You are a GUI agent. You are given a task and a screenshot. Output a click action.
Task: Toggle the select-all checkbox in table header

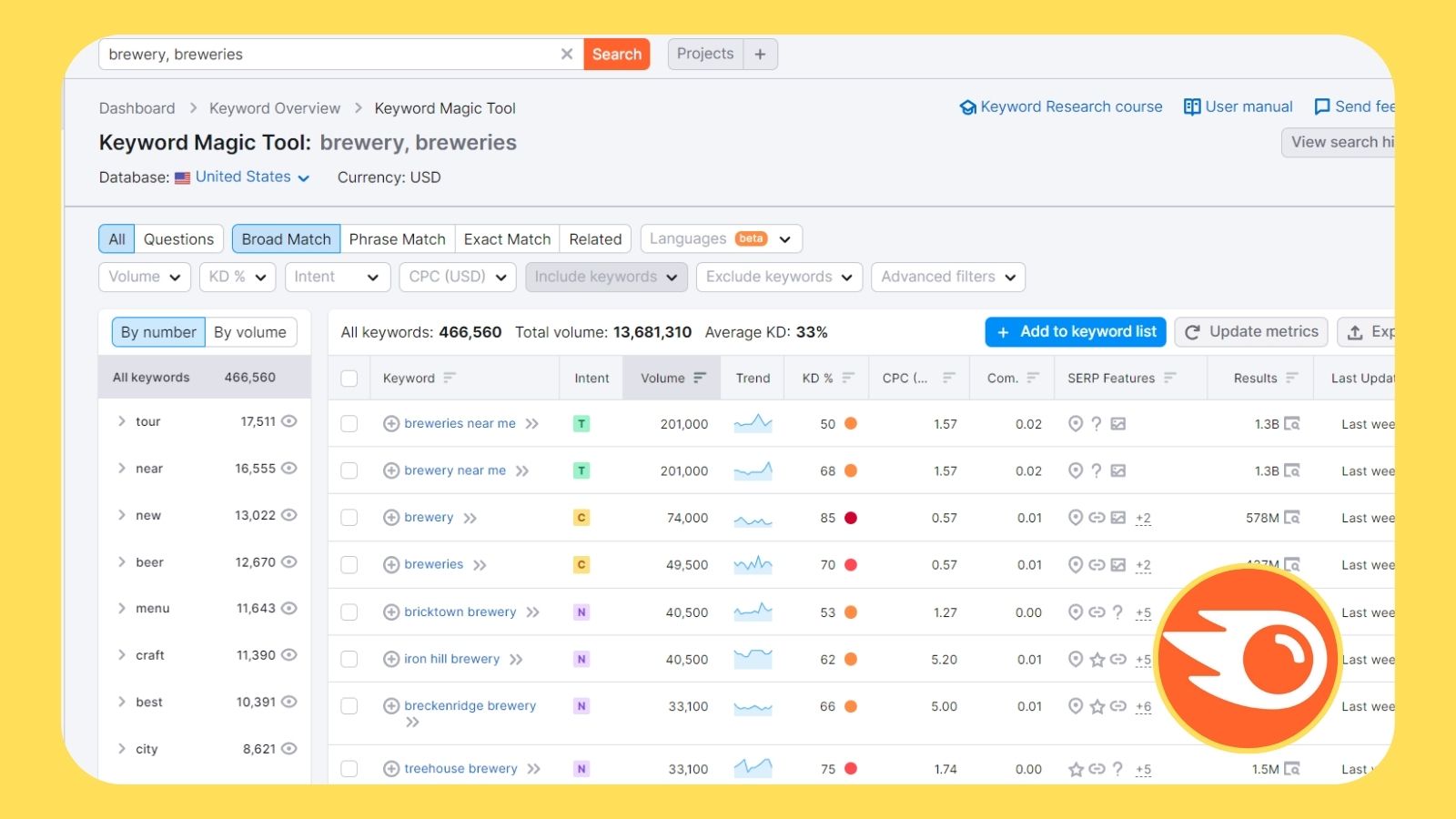(x=349, y=378)
